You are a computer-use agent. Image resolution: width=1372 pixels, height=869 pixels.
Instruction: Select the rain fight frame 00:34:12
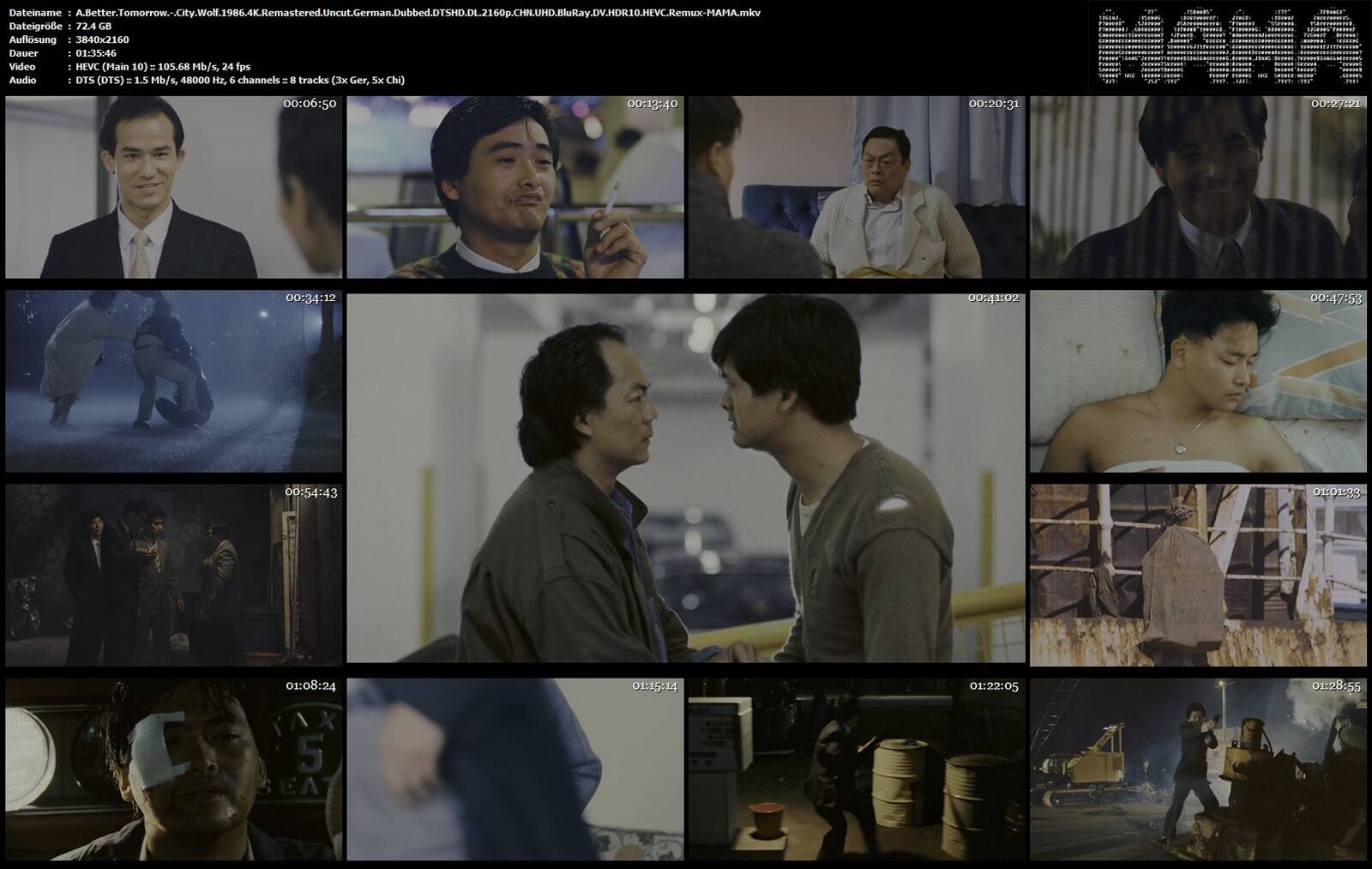coord(173,381)
